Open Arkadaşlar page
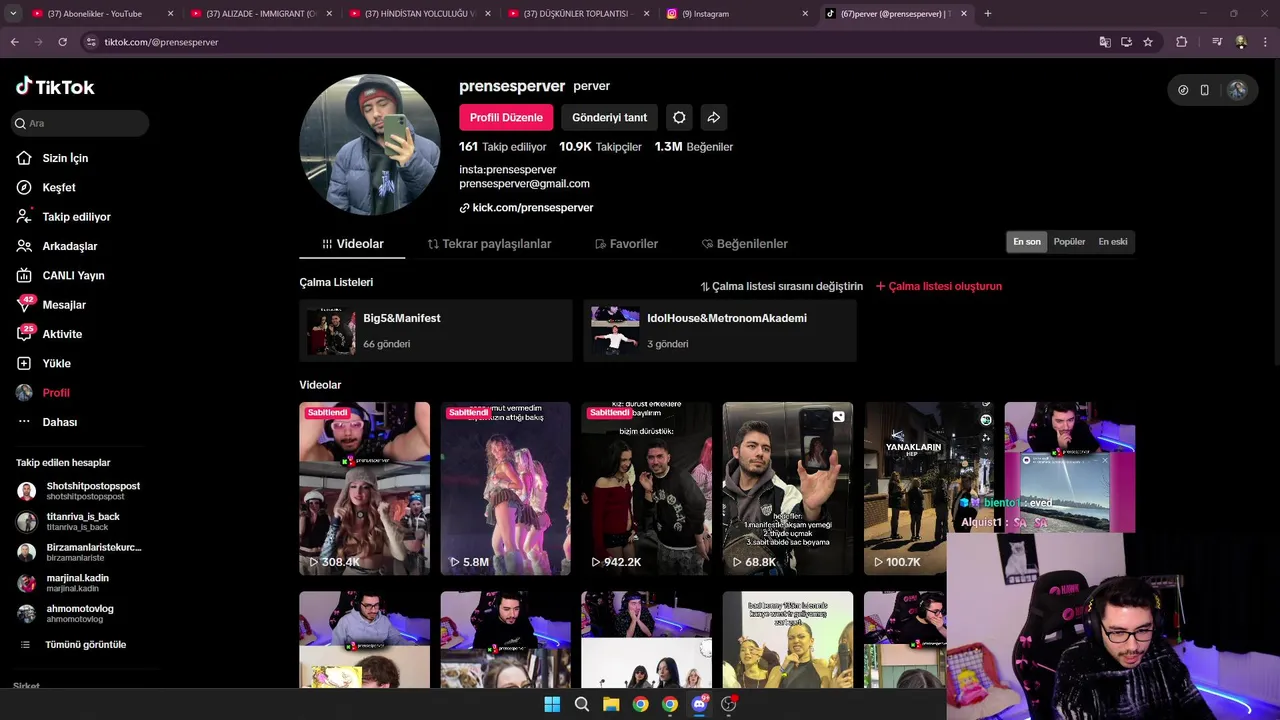 tap(69, 246)
